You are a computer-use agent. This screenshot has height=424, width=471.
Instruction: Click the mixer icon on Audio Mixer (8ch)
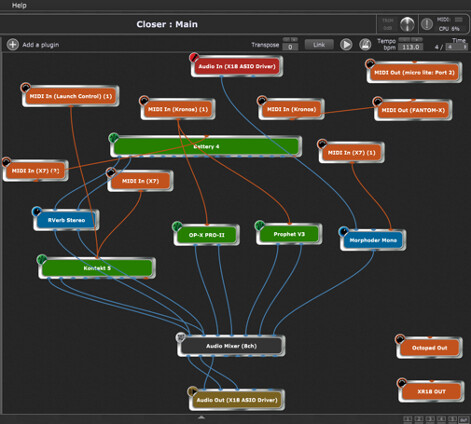point(180,337)
